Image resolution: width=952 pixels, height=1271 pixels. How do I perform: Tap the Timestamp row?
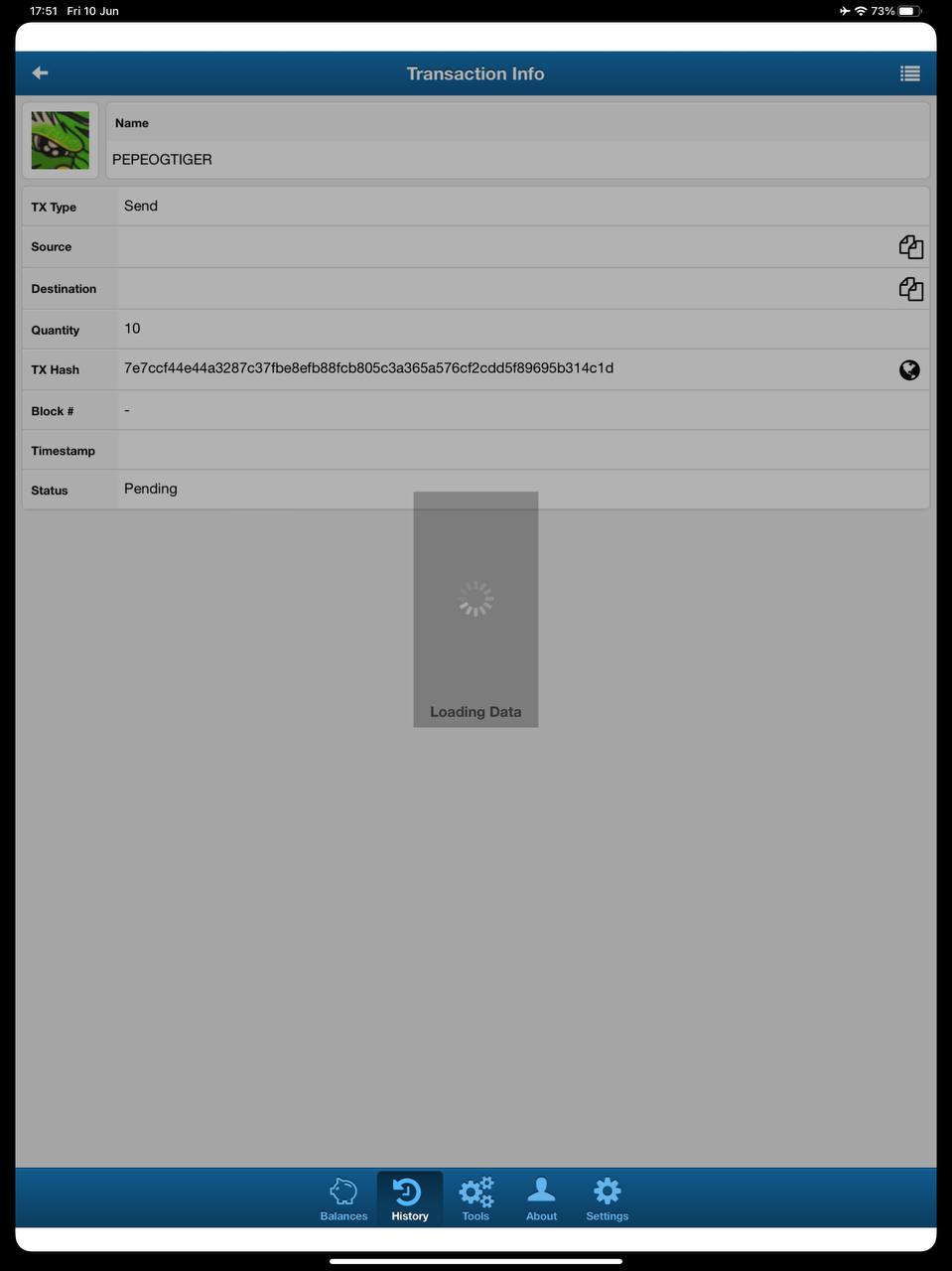tap(476, 450)
